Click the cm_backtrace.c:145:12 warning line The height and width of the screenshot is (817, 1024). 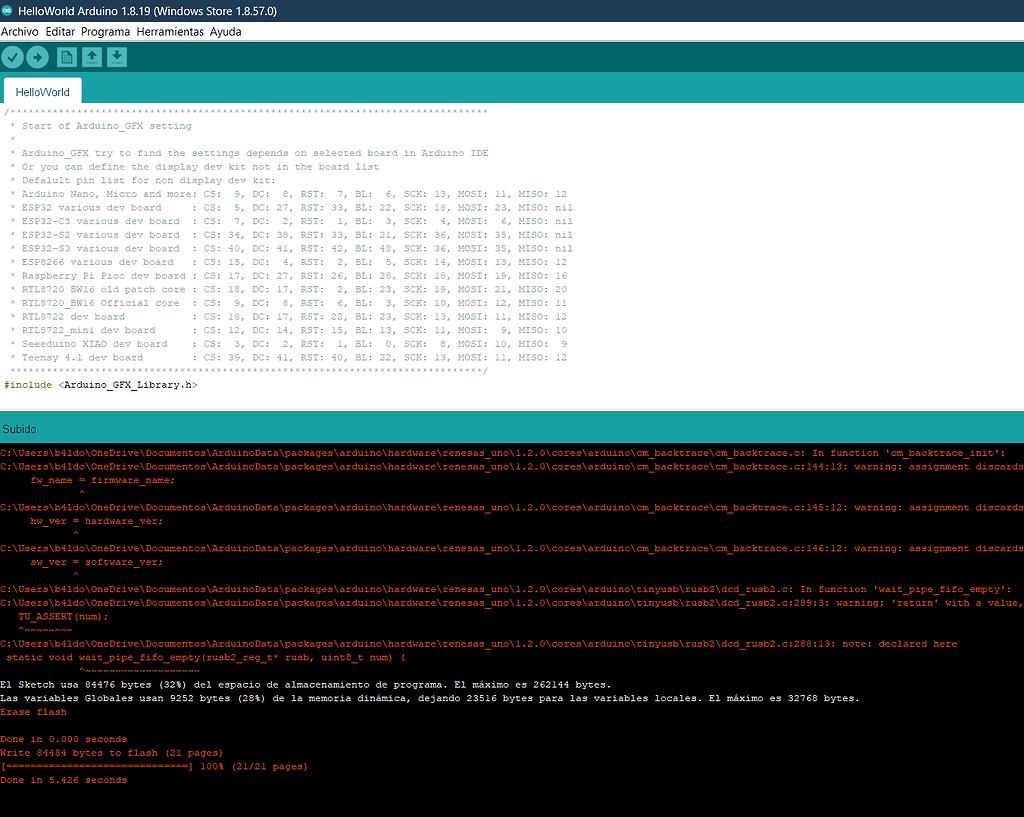point(512,507)
